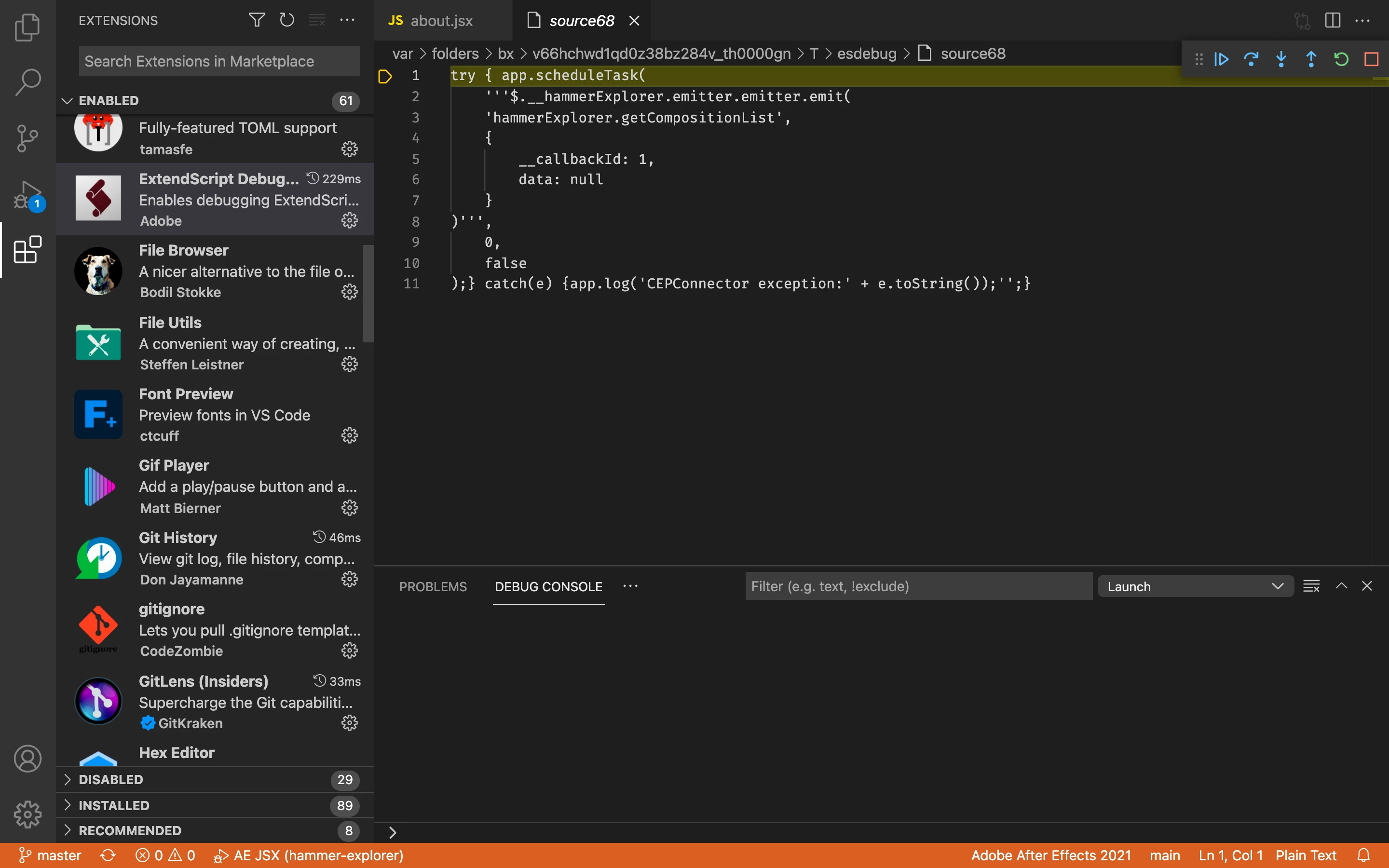The height and width of the screenshot is (868, 1389).
Task: Toggle the breakpoint glyph on line 1
Action: coord(384,76)
